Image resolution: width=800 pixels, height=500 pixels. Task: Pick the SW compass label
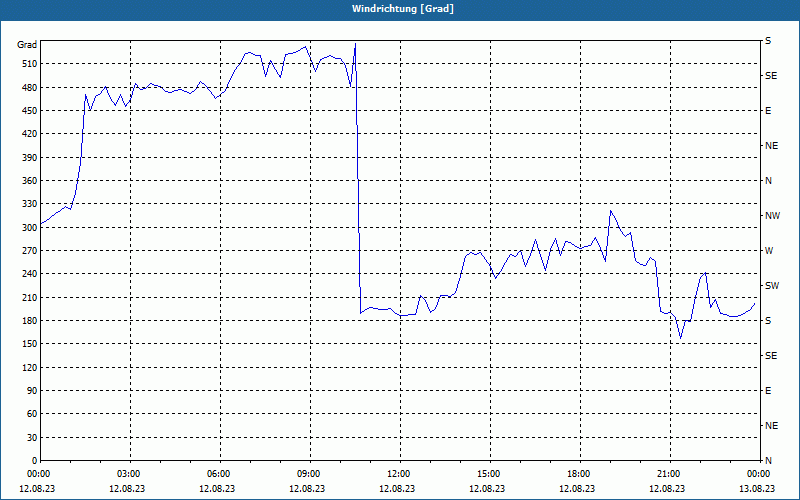[772, 286]
